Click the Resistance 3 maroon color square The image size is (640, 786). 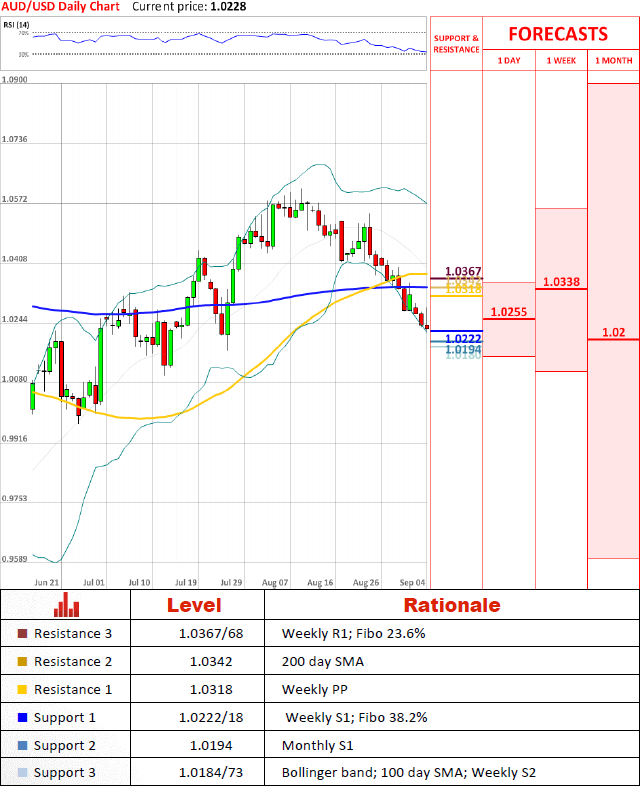(23, 633)
